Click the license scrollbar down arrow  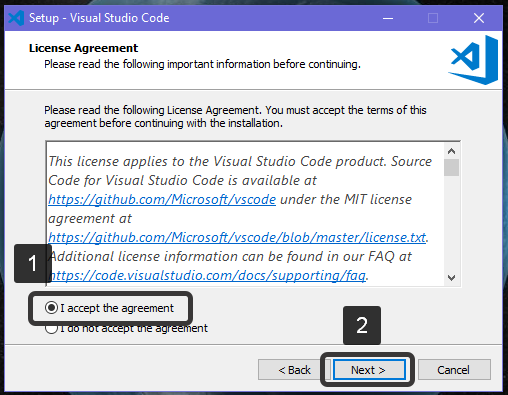pos(452,278)
